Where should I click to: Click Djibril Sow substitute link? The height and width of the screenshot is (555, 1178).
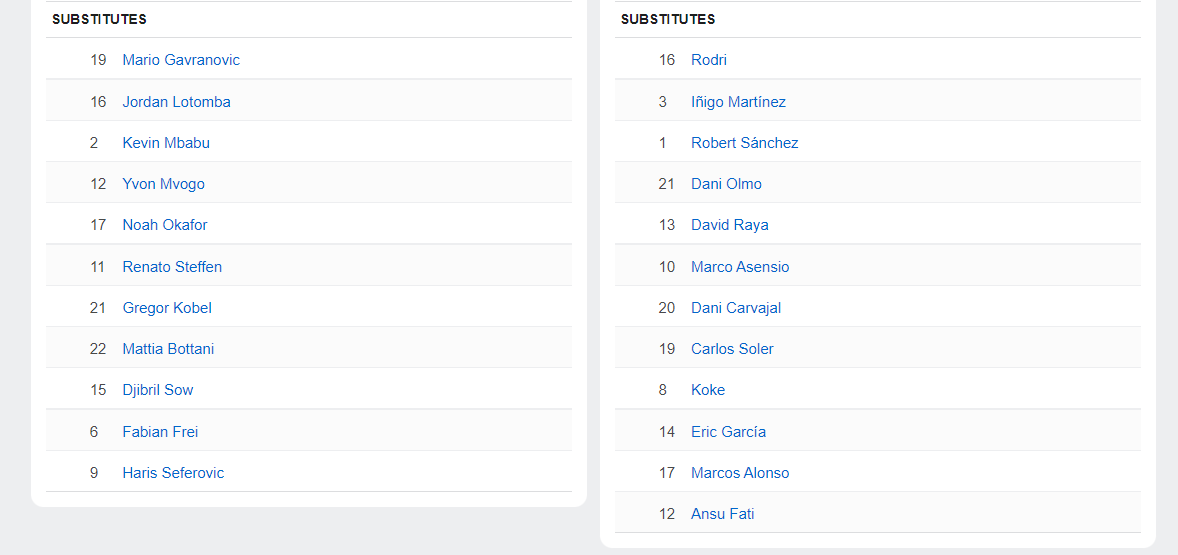[158, 390]
